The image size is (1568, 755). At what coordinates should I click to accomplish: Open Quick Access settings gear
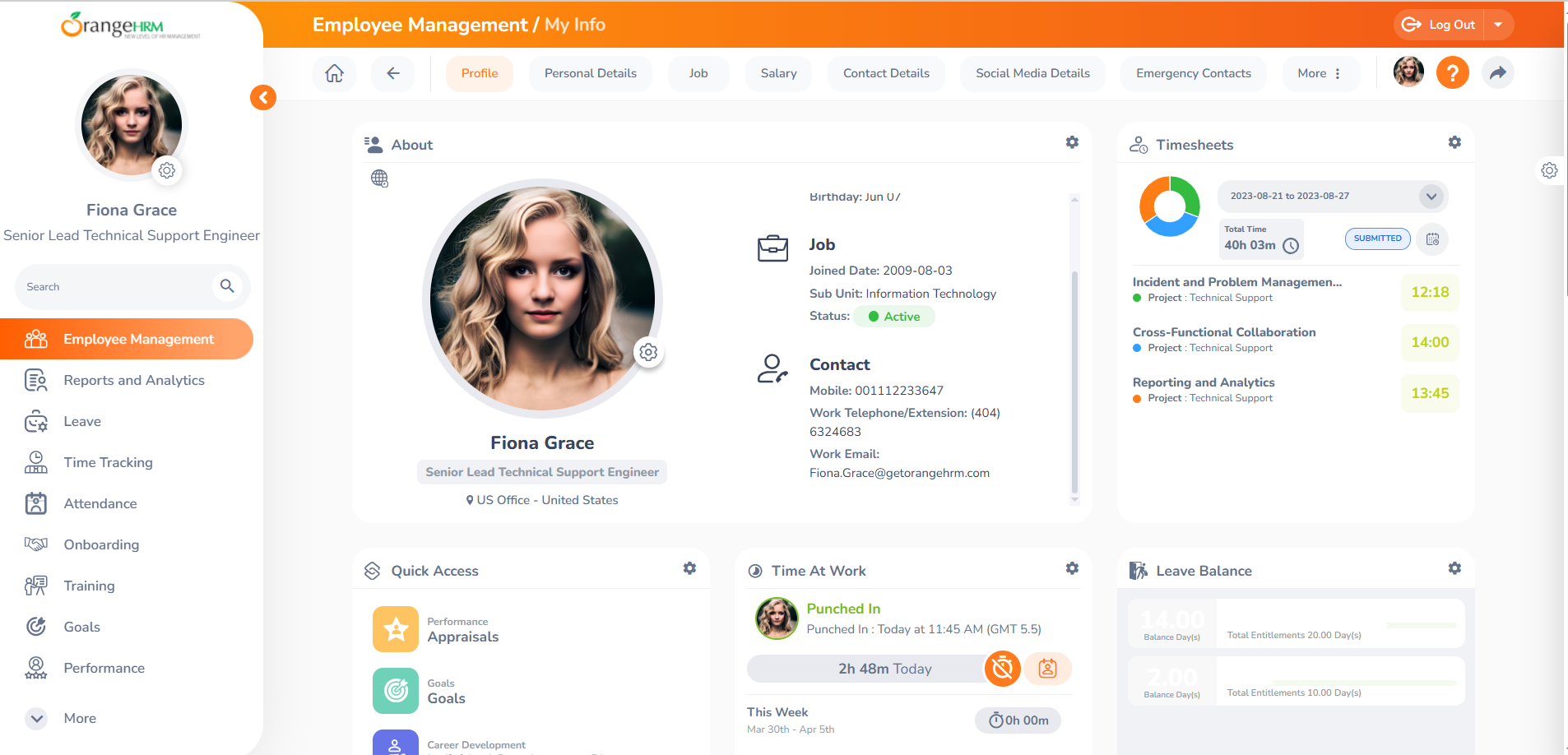(x=689, y=568)
